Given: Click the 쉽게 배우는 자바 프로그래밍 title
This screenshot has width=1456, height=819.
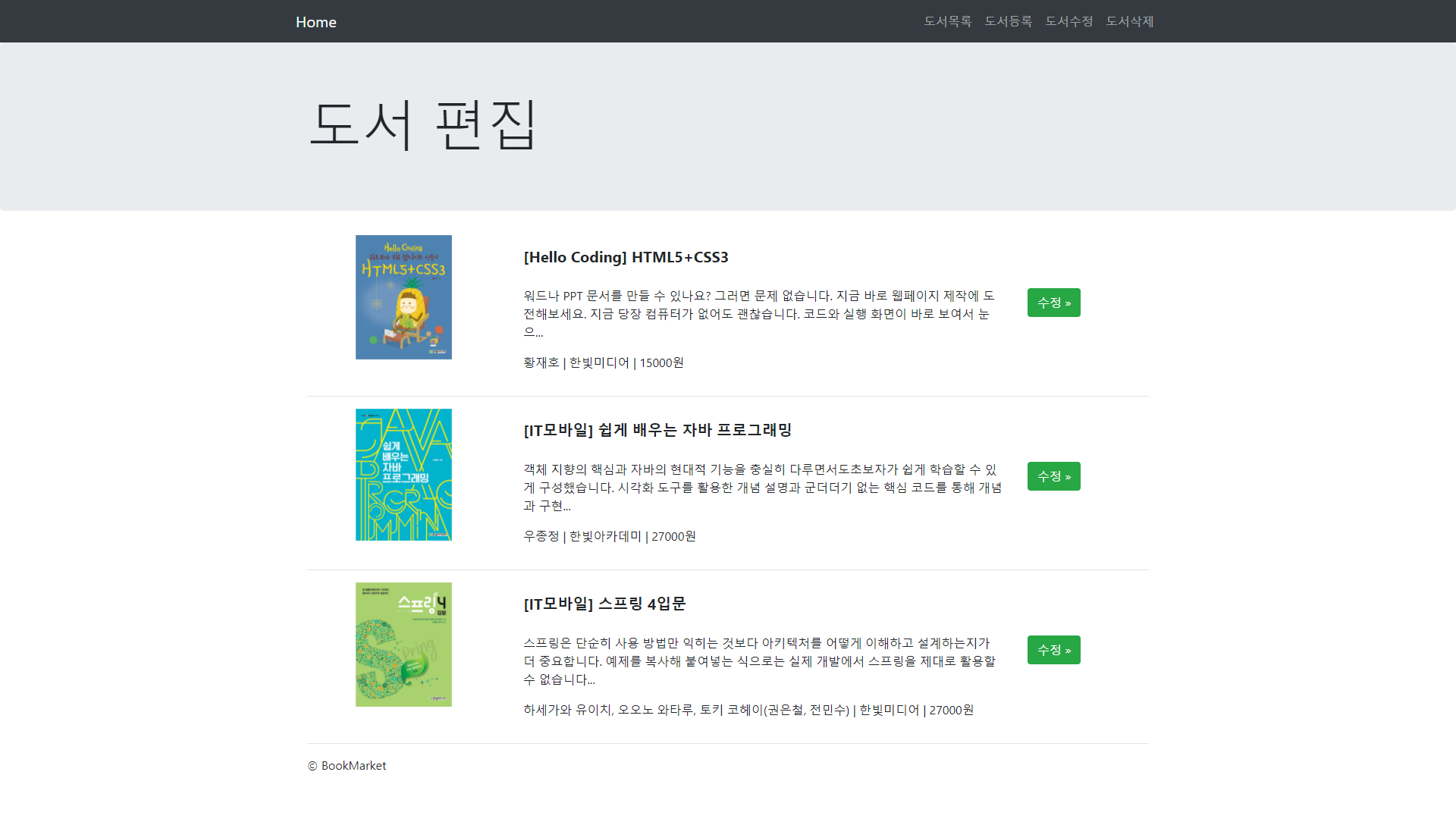Looking at the screenshot, I should tap(657, 430).
